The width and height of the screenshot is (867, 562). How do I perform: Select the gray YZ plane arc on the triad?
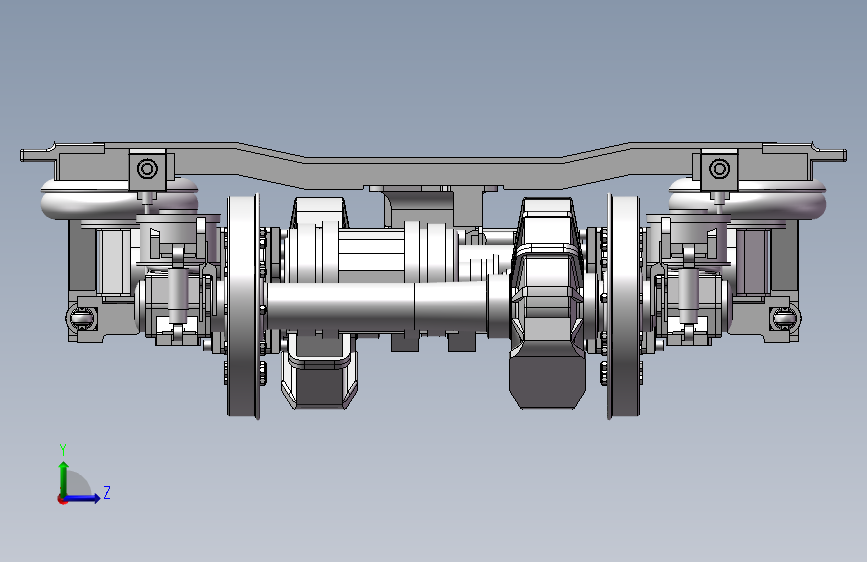click(79, 483)
